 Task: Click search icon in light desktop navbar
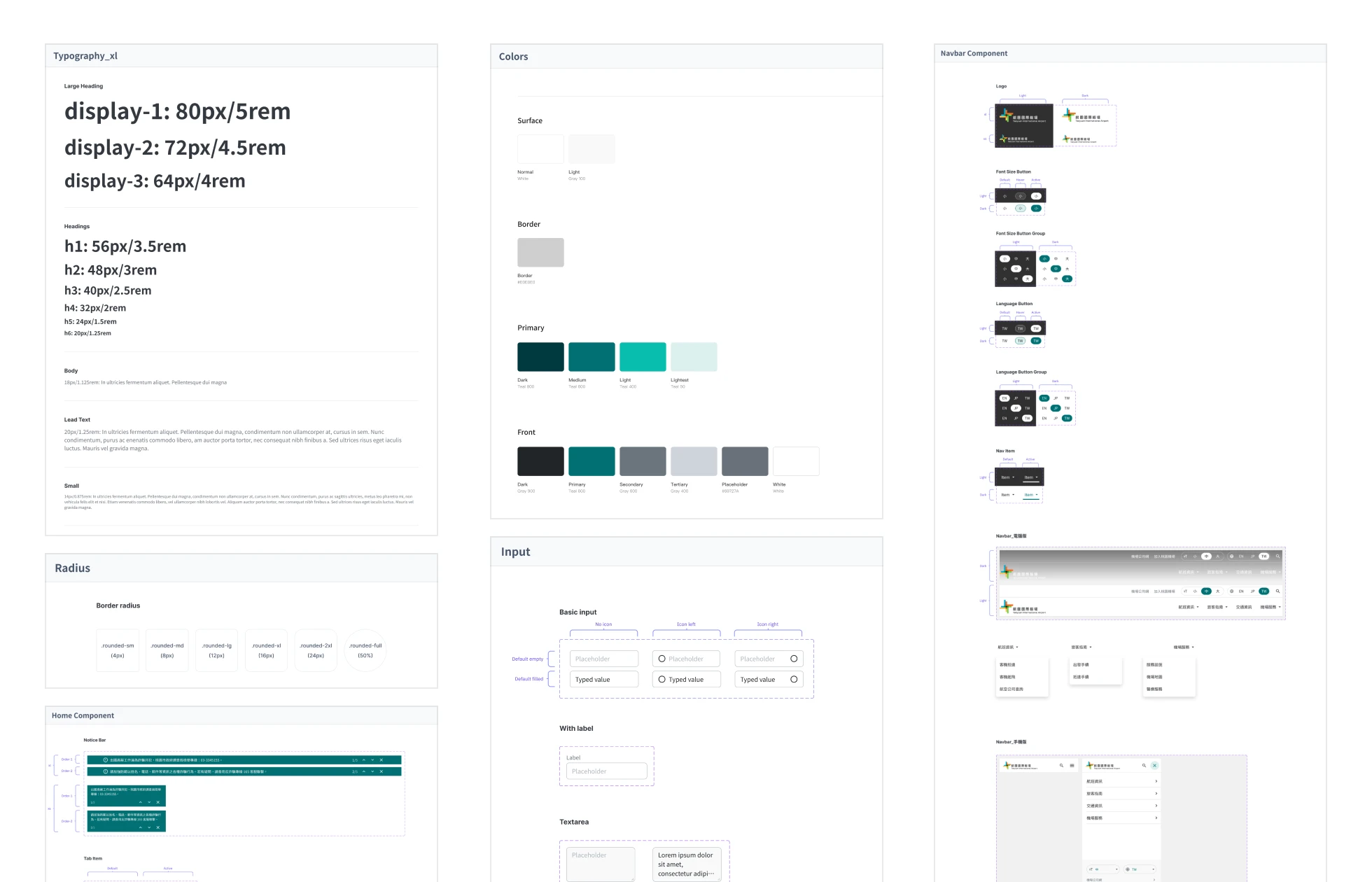coord(1277,591)
